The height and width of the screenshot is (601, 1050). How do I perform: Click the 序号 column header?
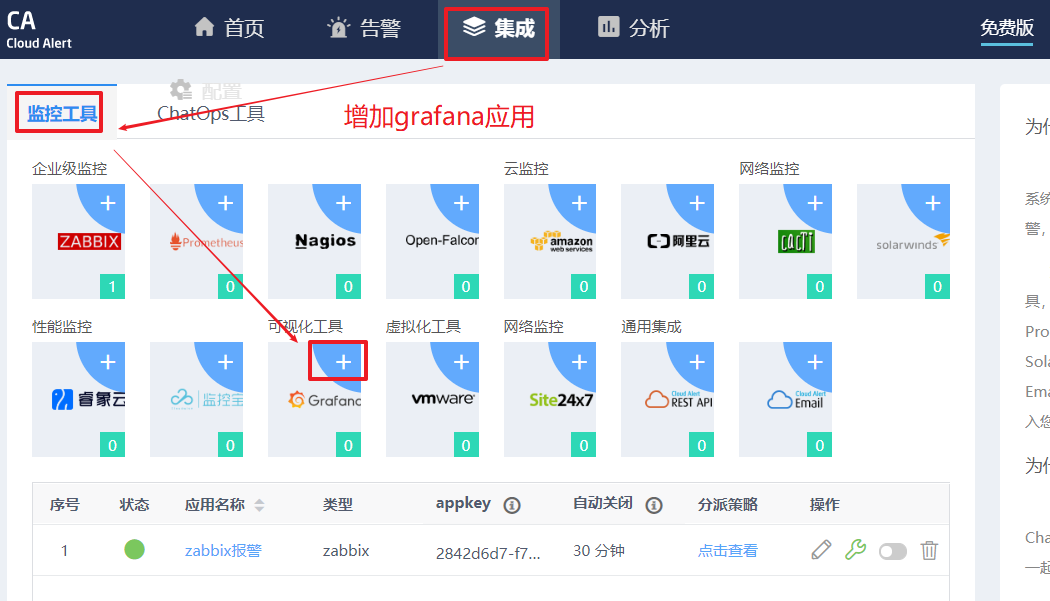[x=65, y=505]
